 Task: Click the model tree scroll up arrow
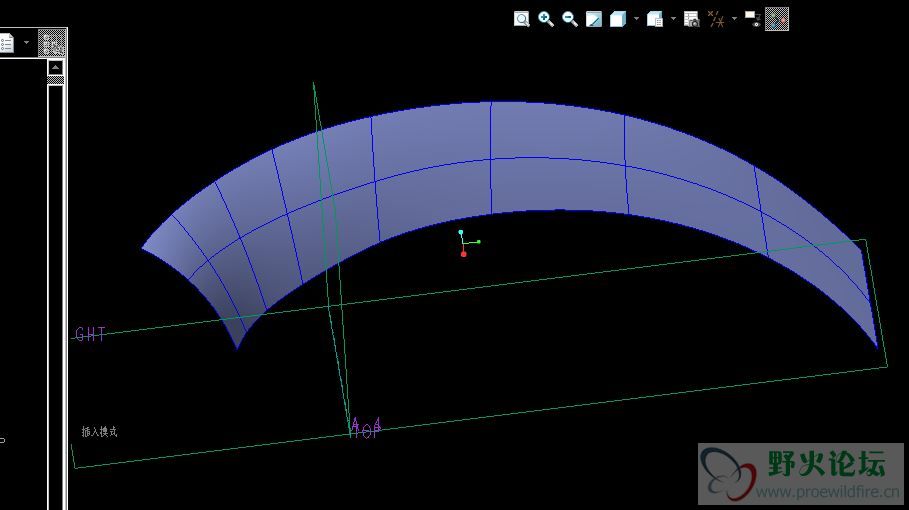tap(55, 67)
